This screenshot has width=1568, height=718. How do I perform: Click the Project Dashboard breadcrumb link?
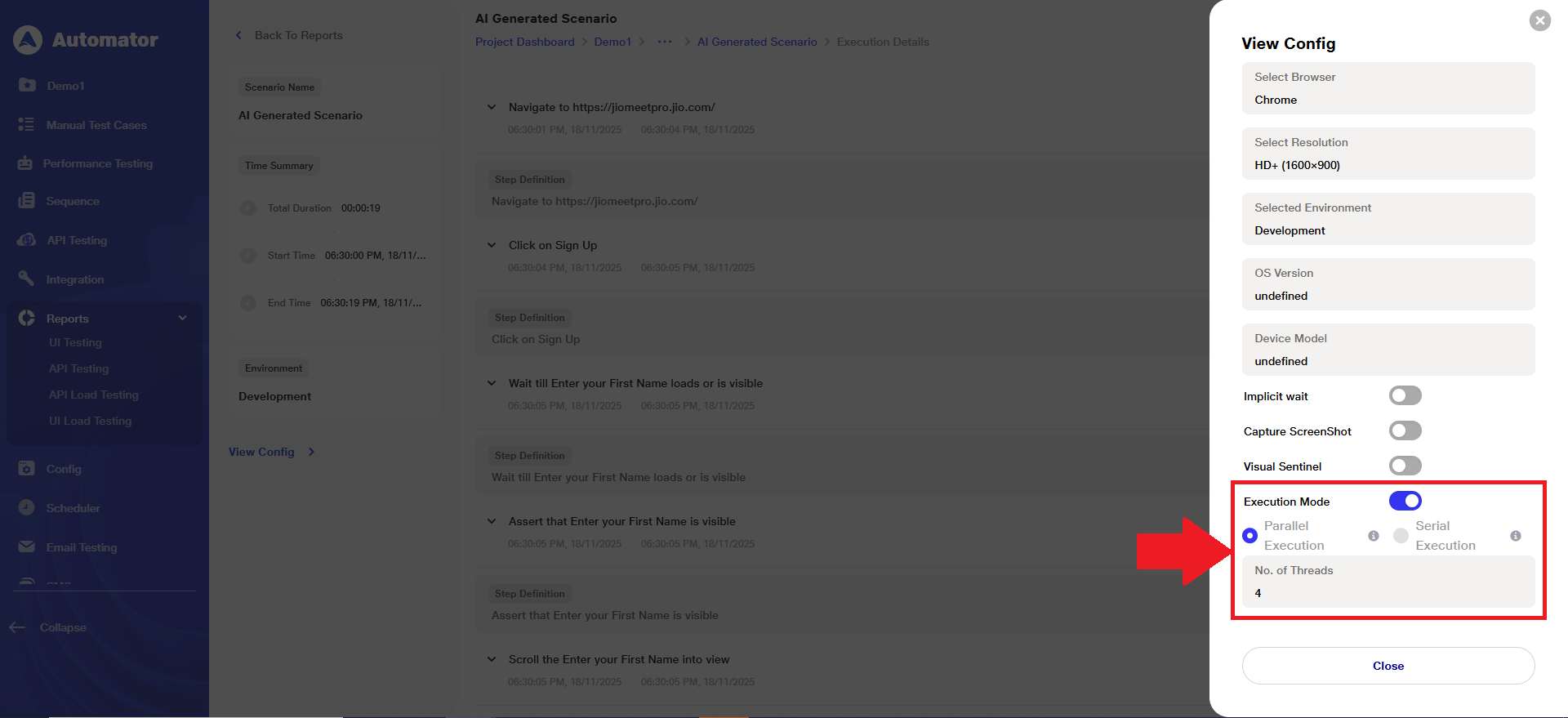coord(525,42)
